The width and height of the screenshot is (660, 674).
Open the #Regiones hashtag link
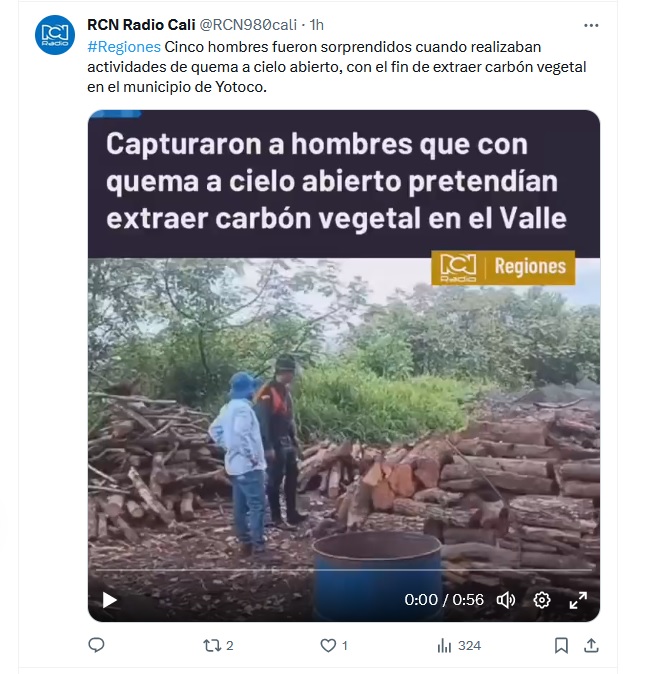124,47
